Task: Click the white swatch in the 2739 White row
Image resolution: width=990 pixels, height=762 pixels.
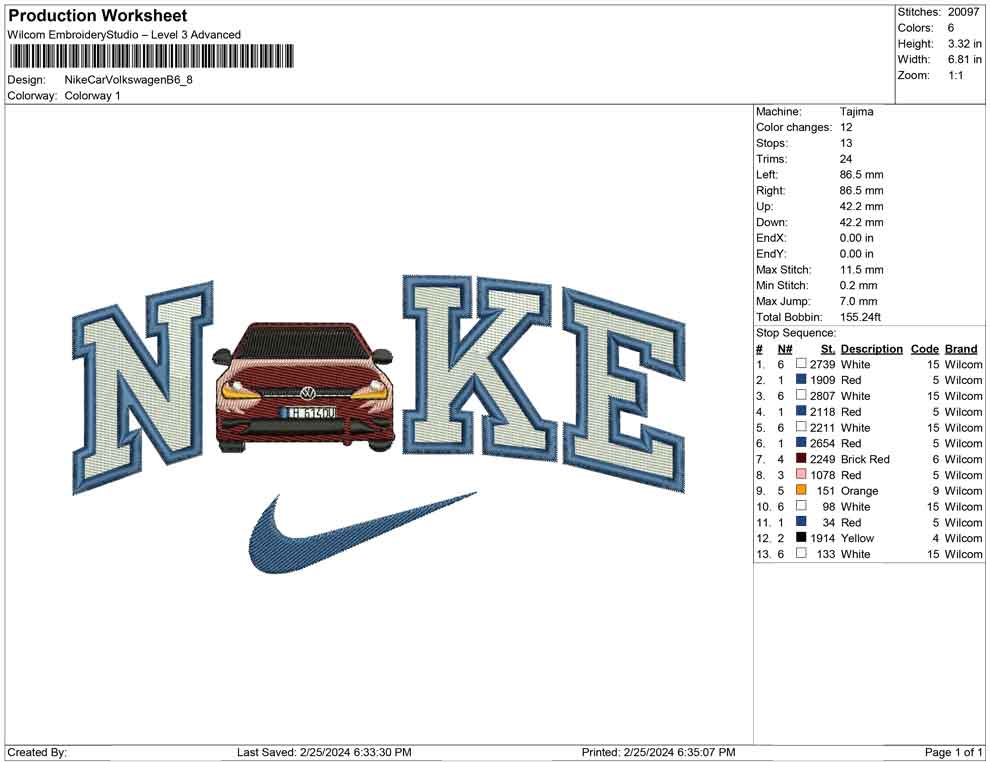Action: tap(801, 364)
